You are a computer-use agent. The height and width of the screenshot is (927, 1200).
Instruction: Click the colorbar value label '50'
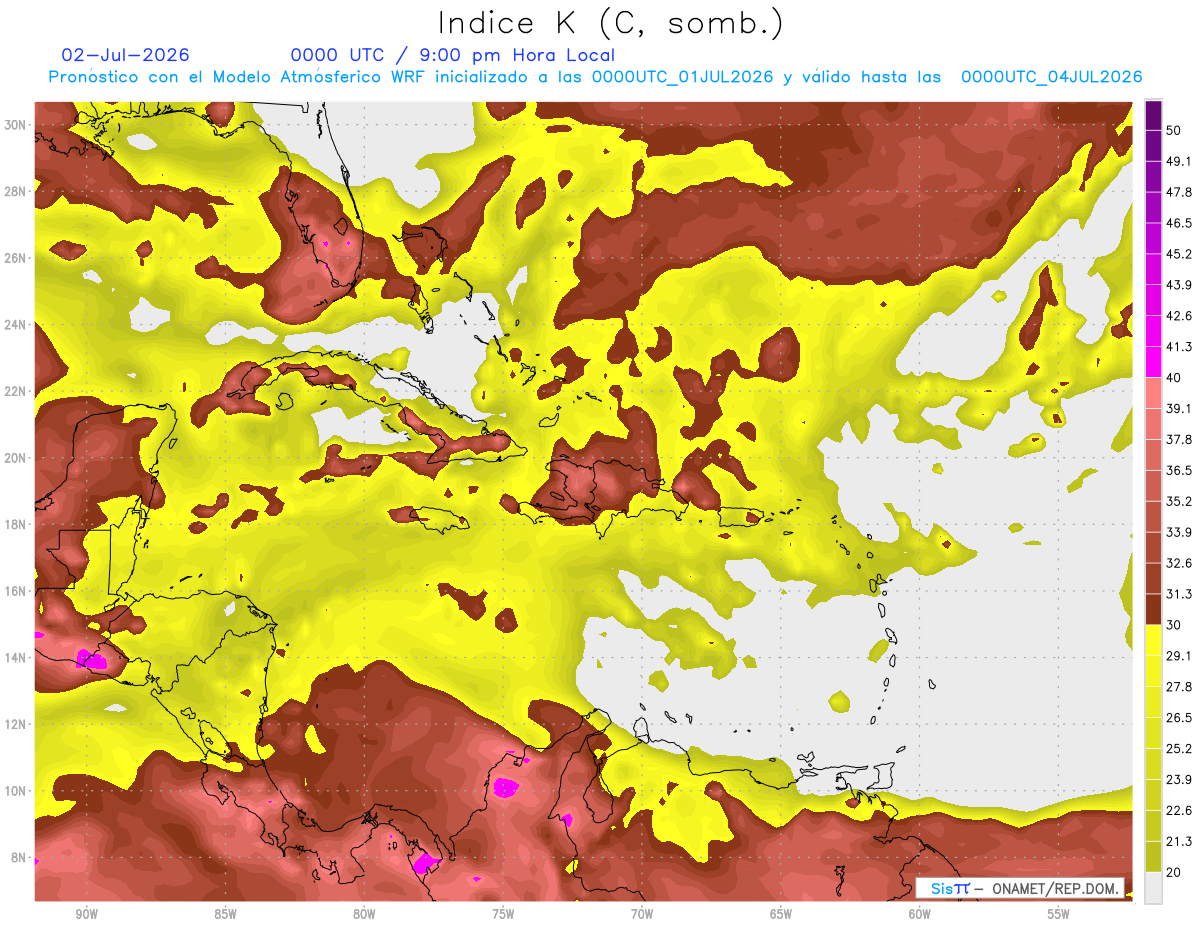(x=1173, y=131)
